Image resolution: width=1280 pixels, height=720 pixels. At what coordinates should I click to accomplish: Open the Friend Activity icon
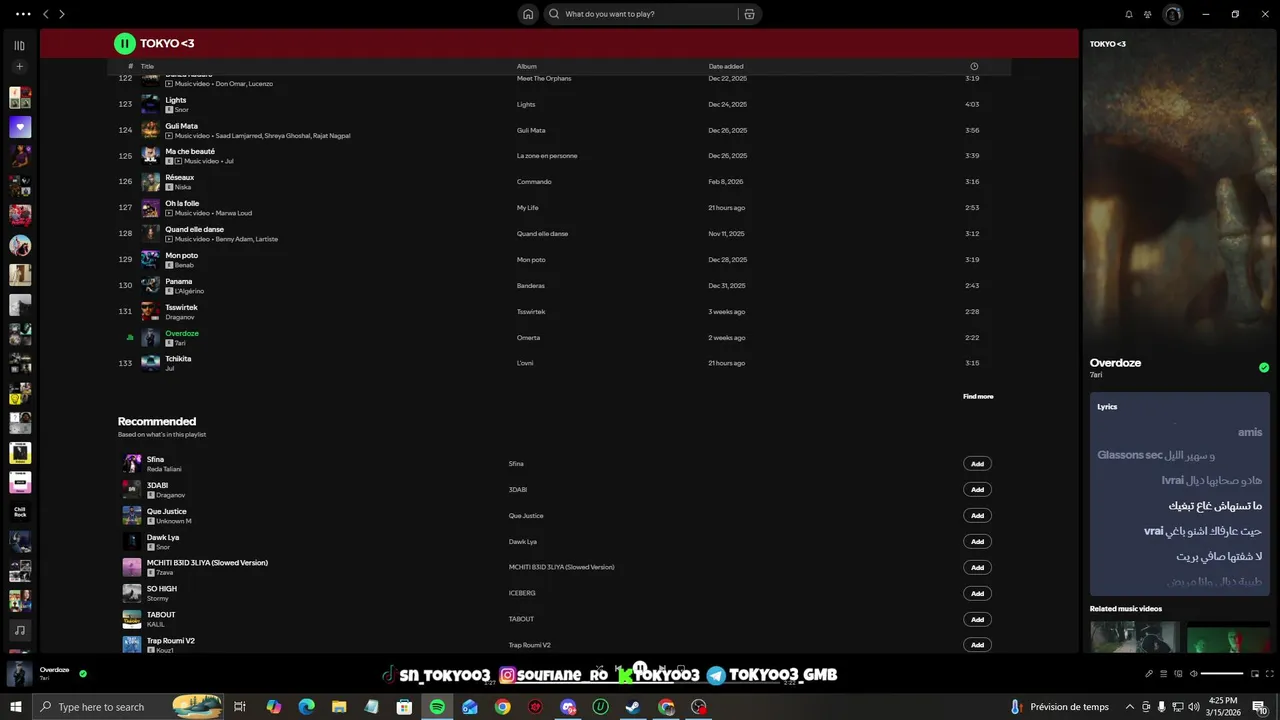coord(1148,14)
